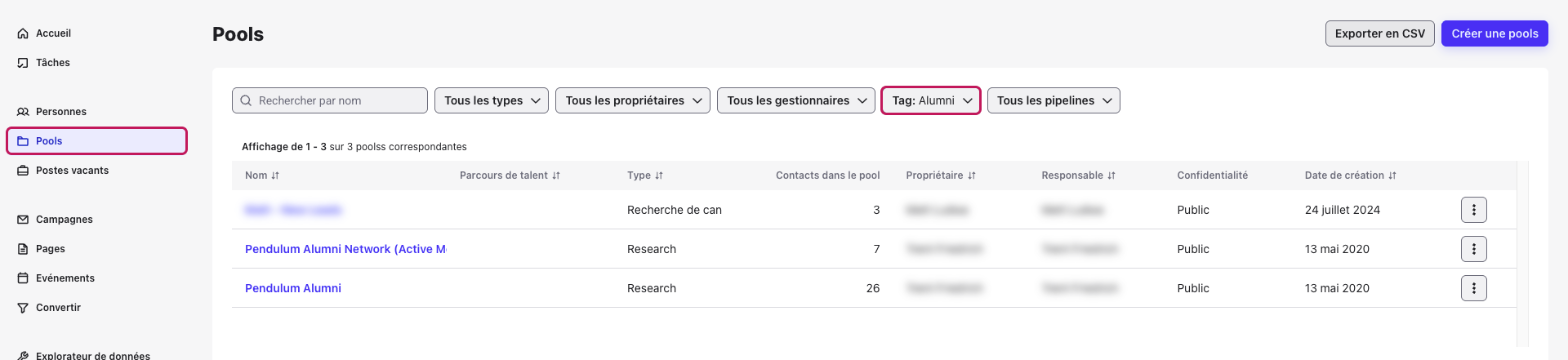The image size is (1568, 360).
Task: Sort by the Type column
Action: click(645, 175)
